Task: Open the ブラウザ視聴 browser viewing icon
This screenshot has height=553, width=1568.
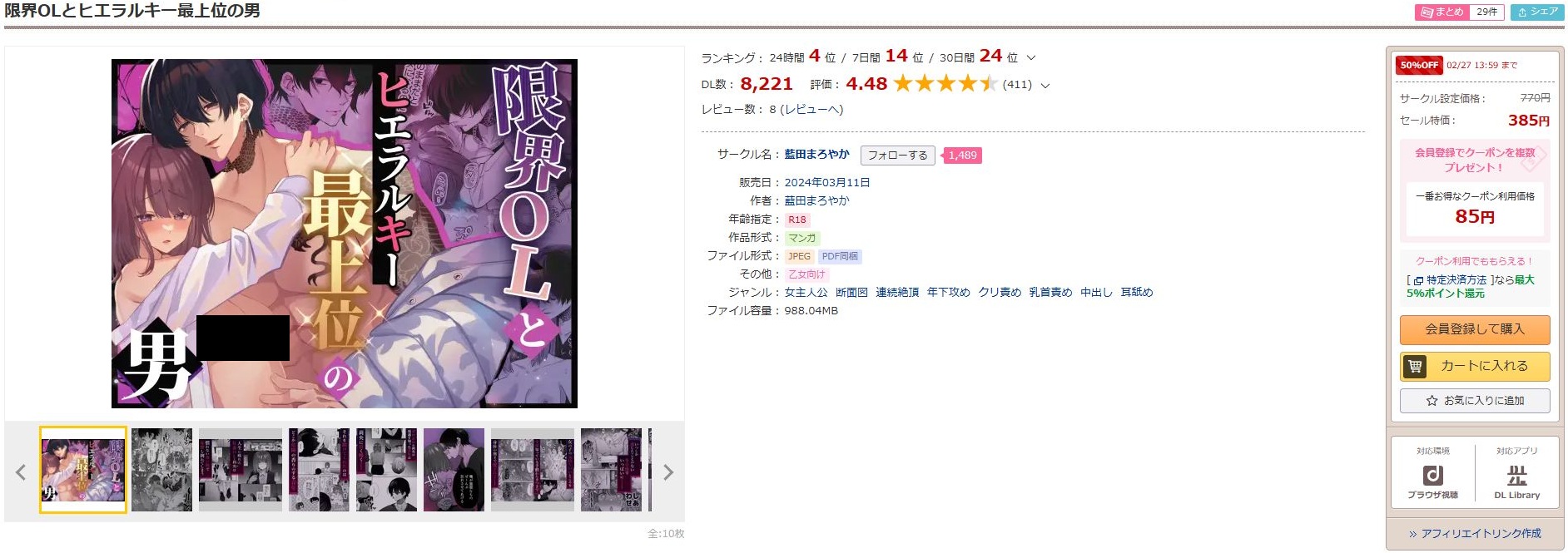Action: click(x=1432, y=476)
